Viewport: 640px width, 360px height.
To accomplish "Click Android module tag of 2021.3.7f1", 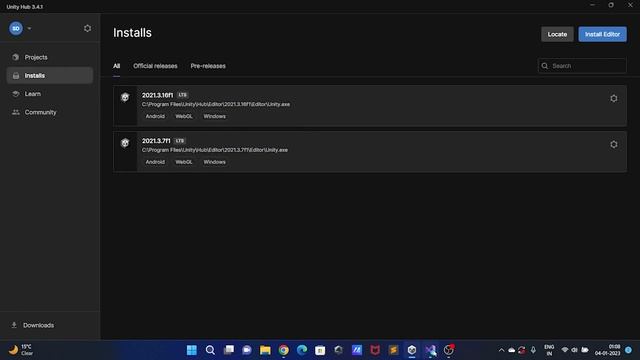I will 155,162.
